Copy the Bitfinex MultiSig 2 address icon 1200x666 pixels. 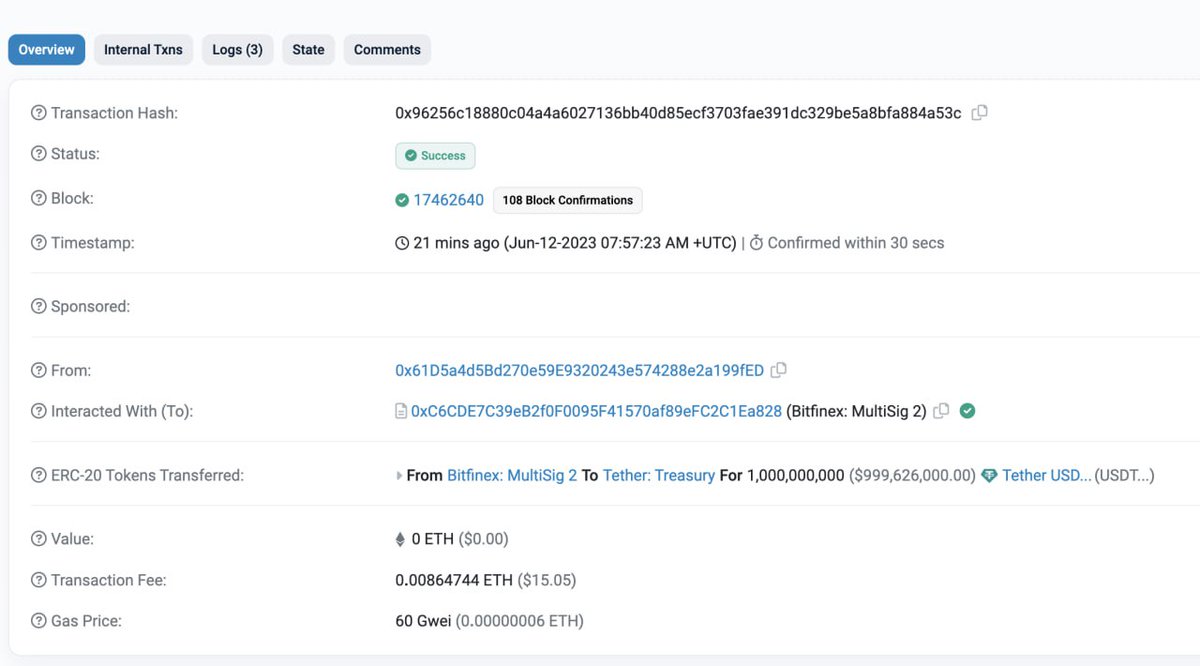[x=941, y=411]
